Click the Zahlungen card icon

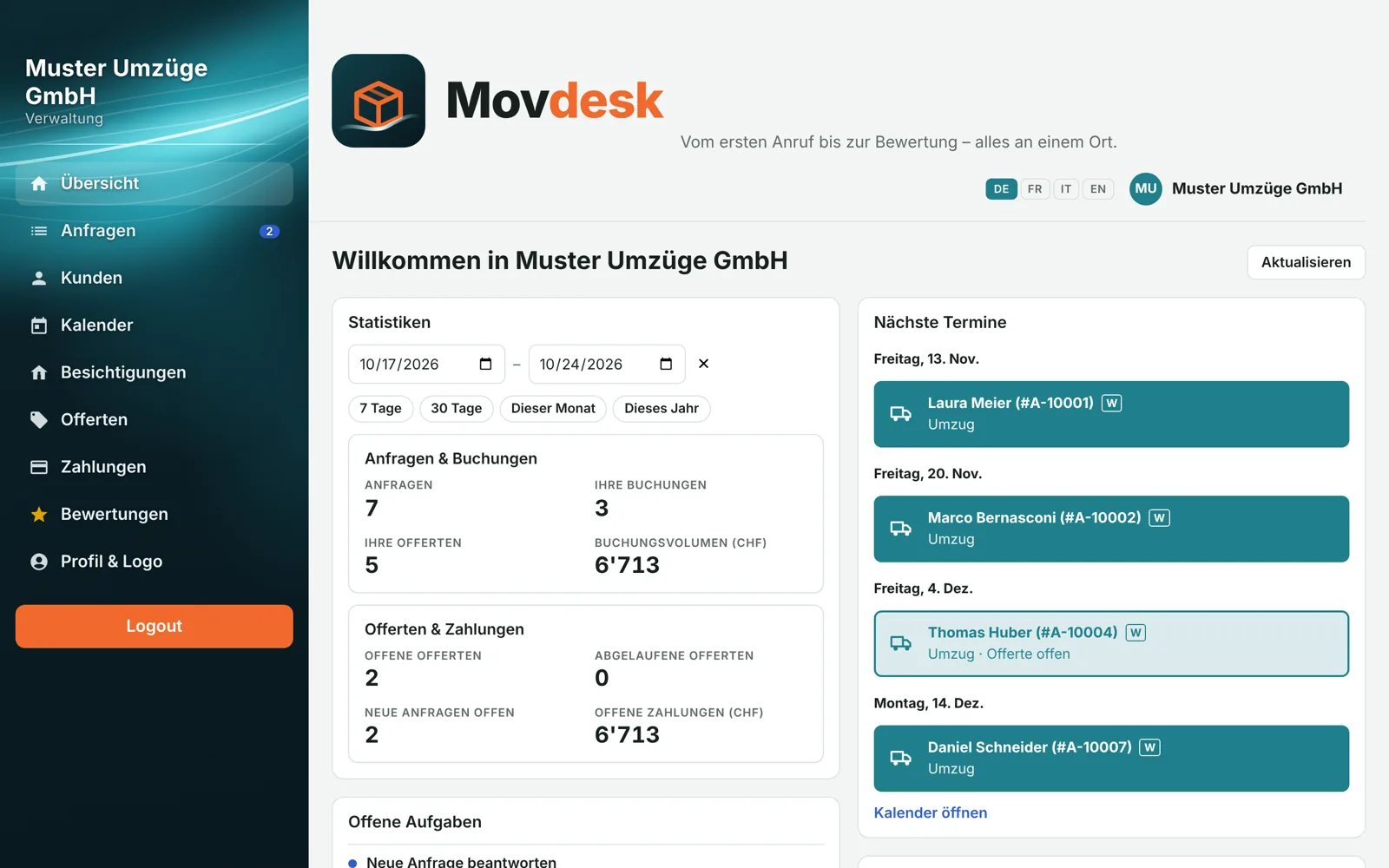pyautogui.click(x=39, y=467)
